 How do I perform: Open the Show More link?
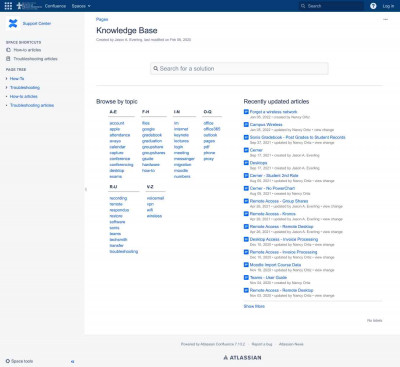tap(254, 306)
